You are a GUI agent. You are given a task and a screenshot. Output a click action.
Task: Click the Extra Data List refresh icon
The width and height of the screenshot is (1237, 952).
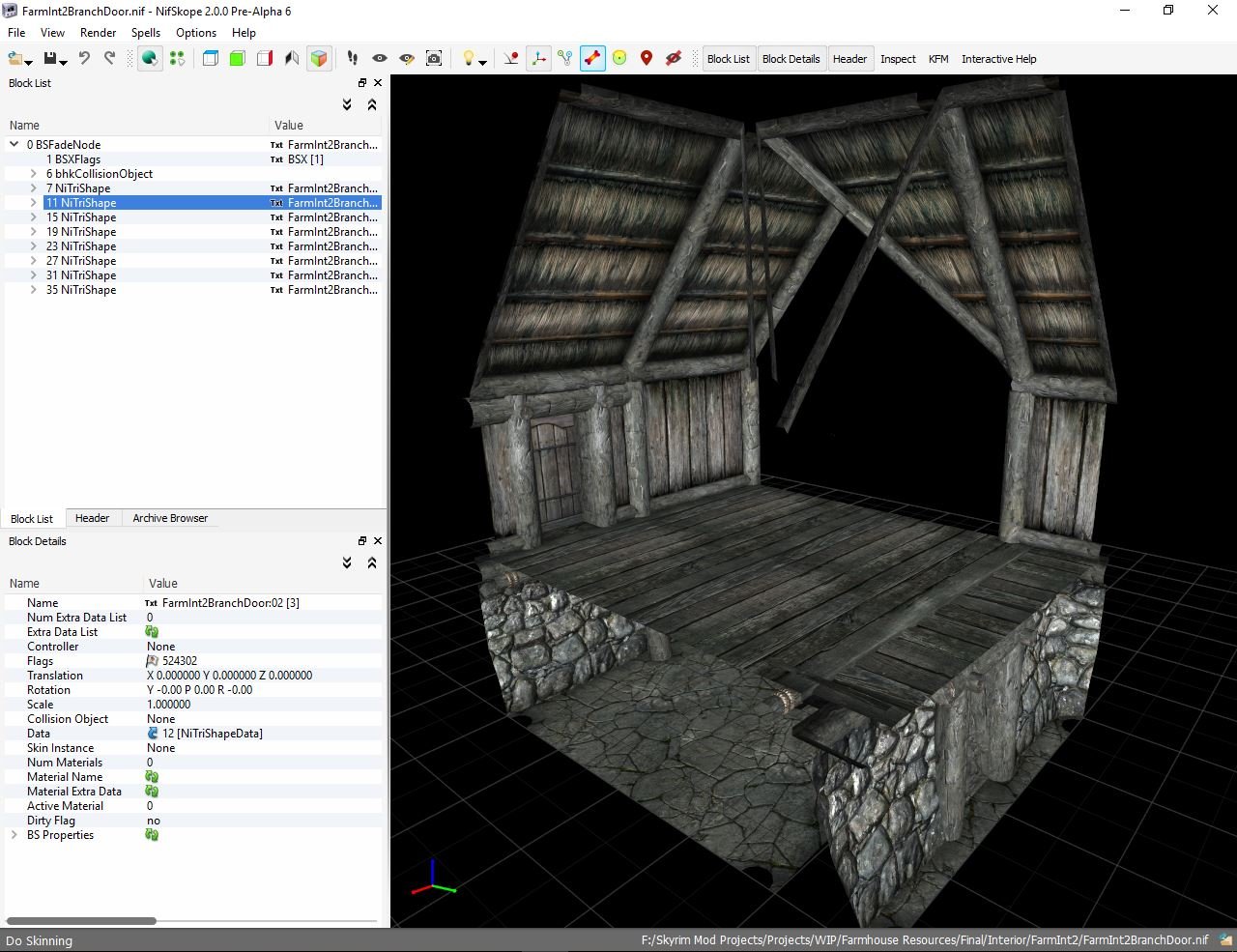pyautogui.click(x=152, y=632)
